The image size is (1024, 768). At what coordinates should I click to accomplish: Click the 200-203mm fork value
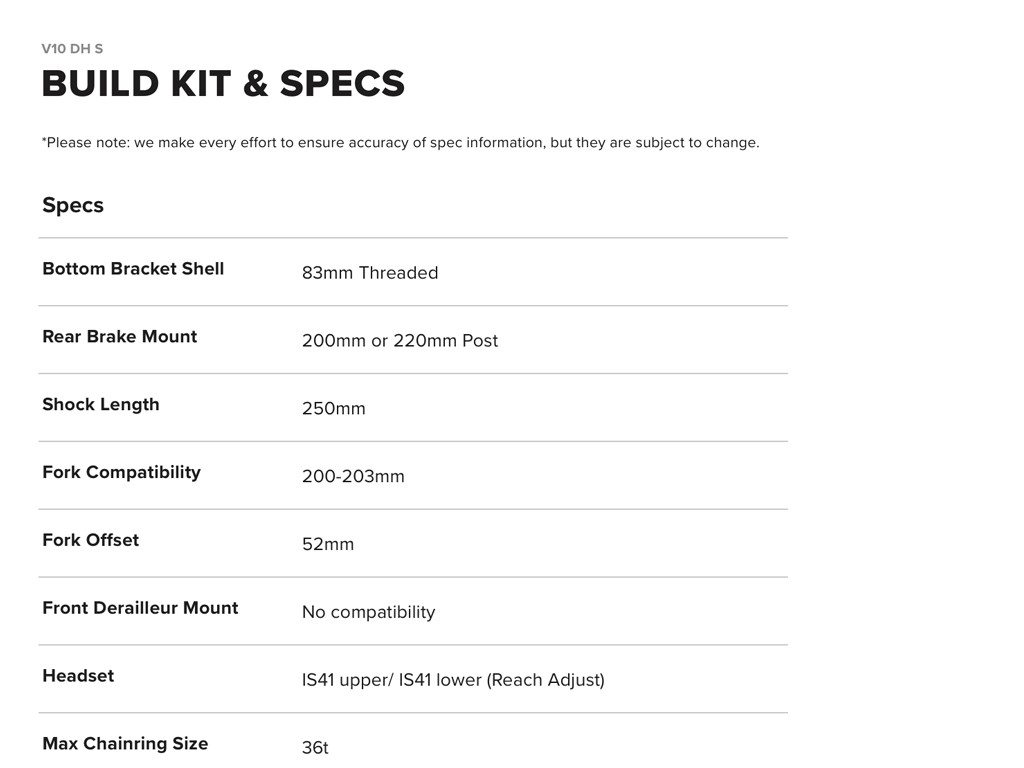coord(353,477)
